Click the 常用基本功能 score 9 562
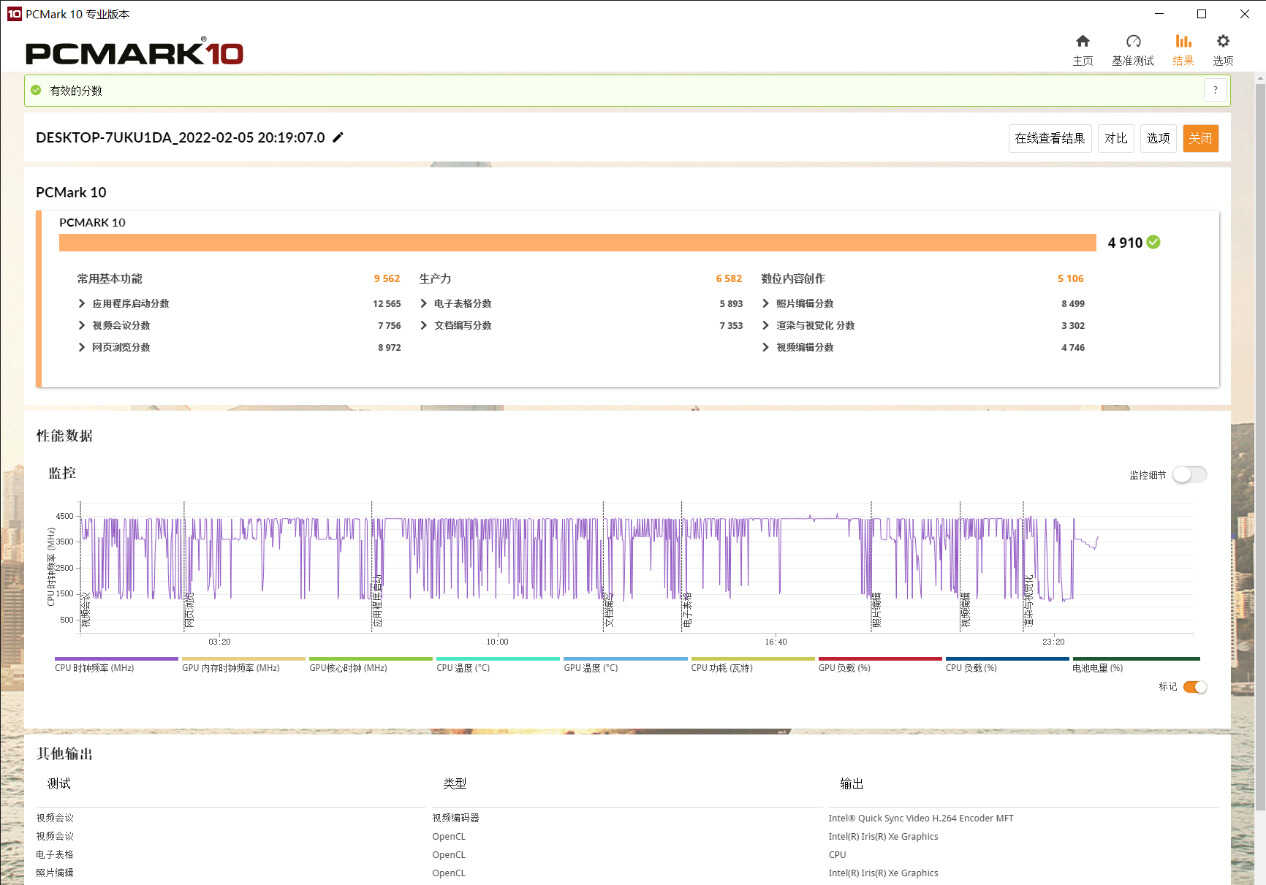The width and height of the screenshot is (1266, 885). (387, 279)
